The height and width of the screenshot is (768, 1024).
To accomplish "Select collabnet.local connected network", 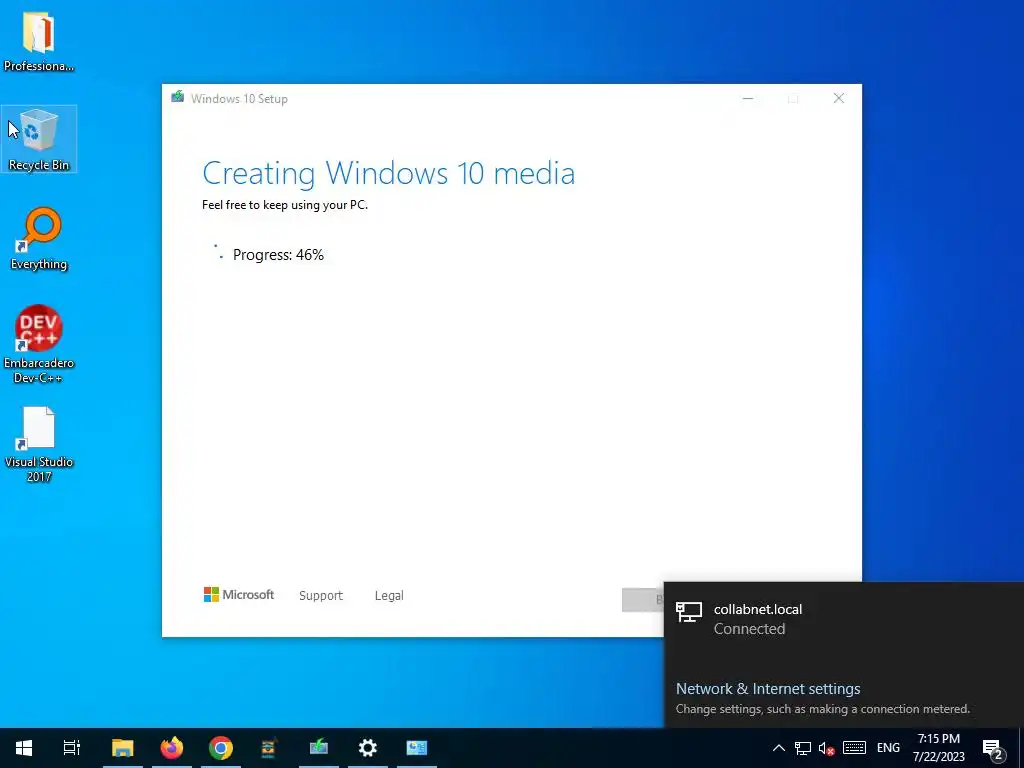I will click(x=843, y=619).
